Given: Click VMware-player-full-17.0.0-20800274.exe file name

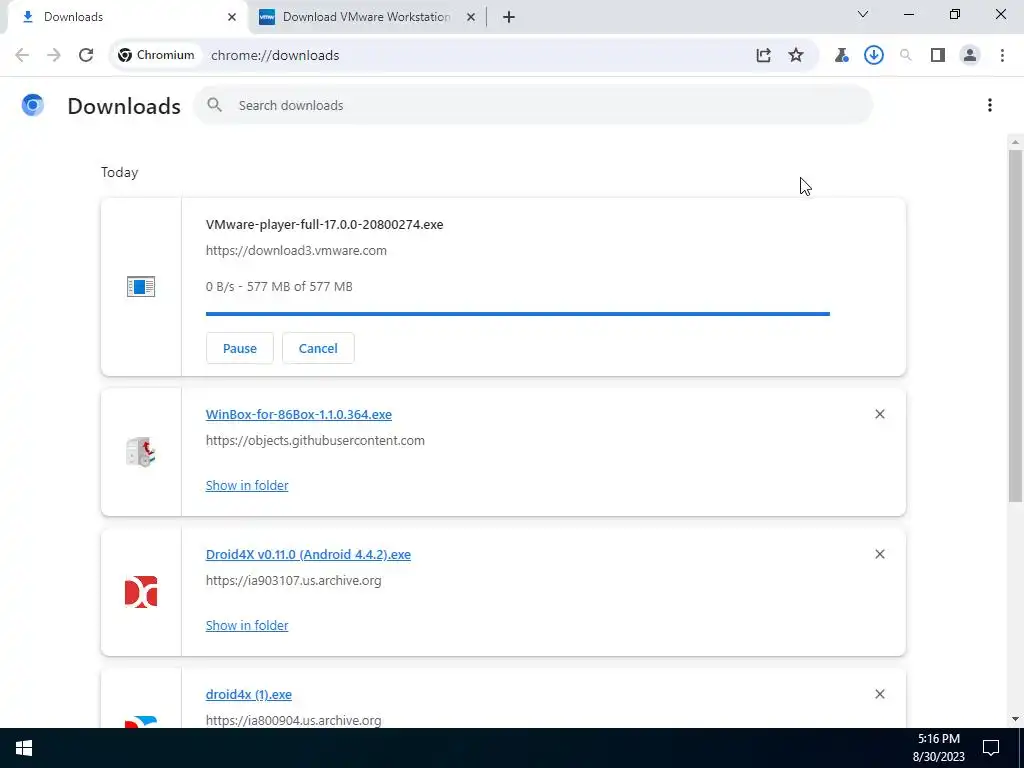Looking at the screenshot, I should (x=325, y=225).
